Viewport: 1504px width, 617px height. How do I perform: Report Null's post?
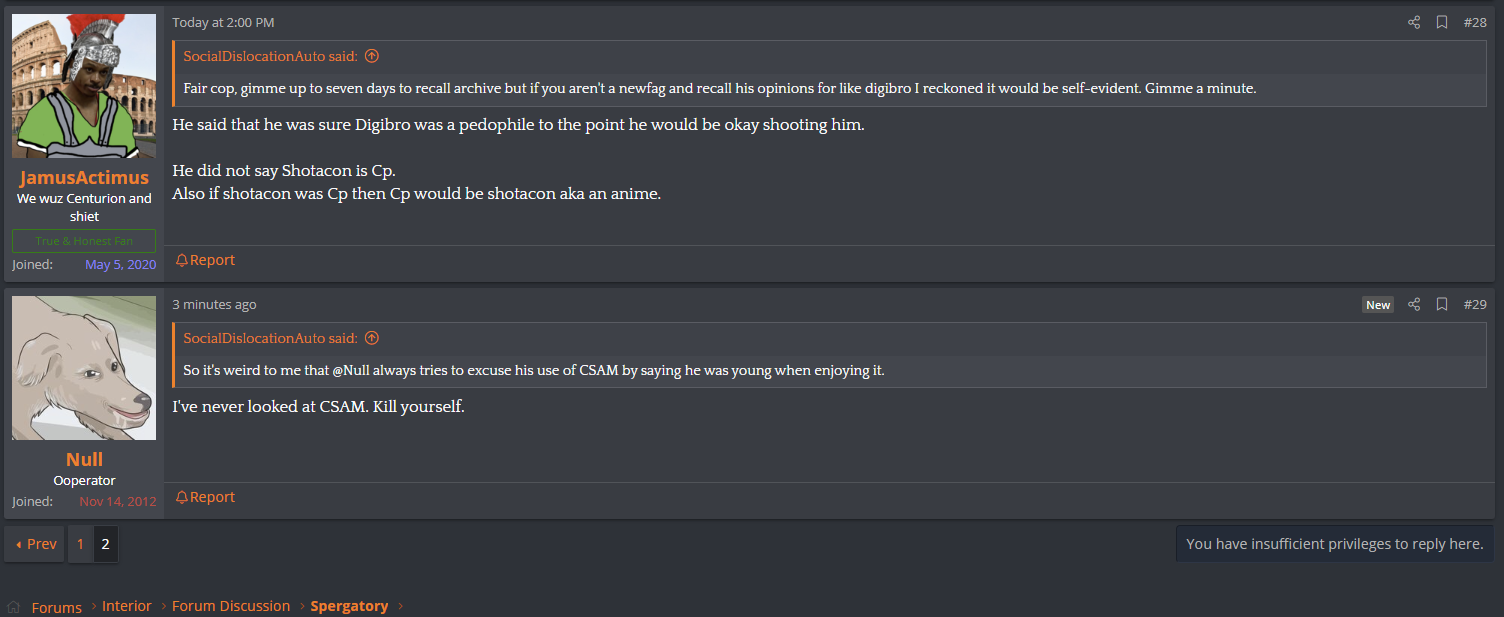(x=205, y=497)
